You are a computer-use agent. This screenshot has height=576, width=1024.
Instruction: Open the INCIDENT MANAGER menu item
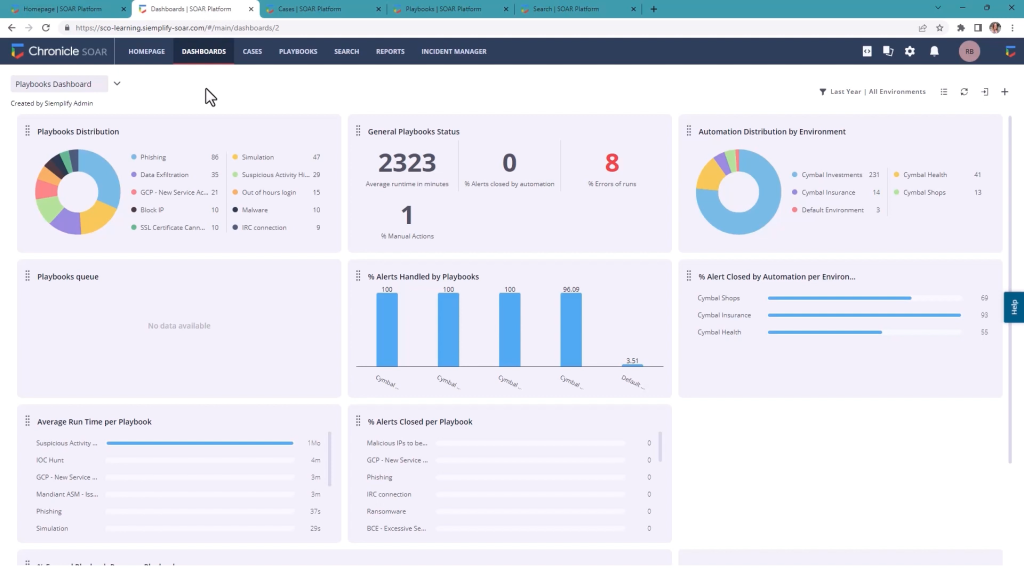pyautogui.click(x=454, y=52)
